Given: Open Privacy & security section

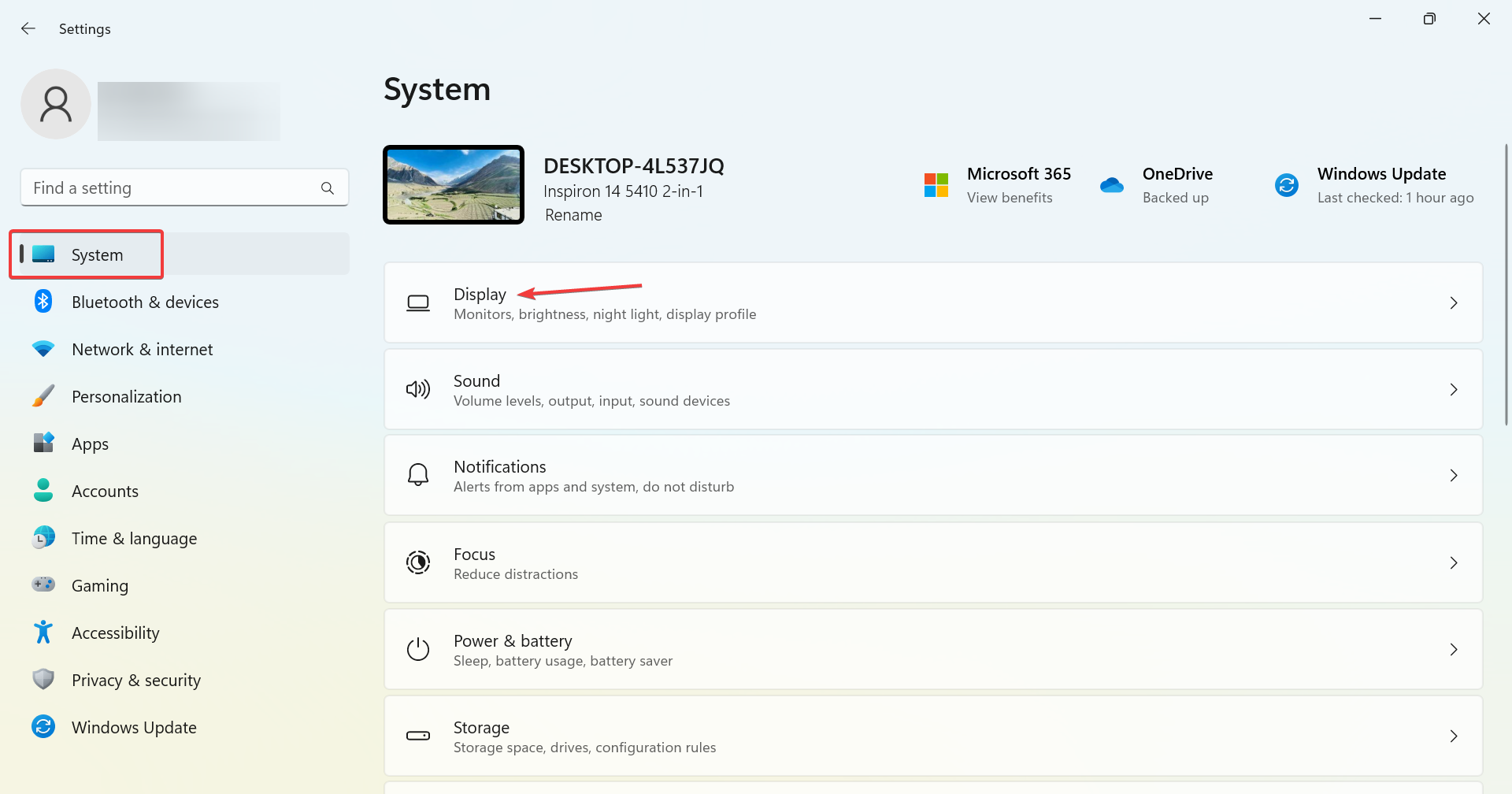Looking at the screenshot, I should pyautogui.click(x=135, y=681).
